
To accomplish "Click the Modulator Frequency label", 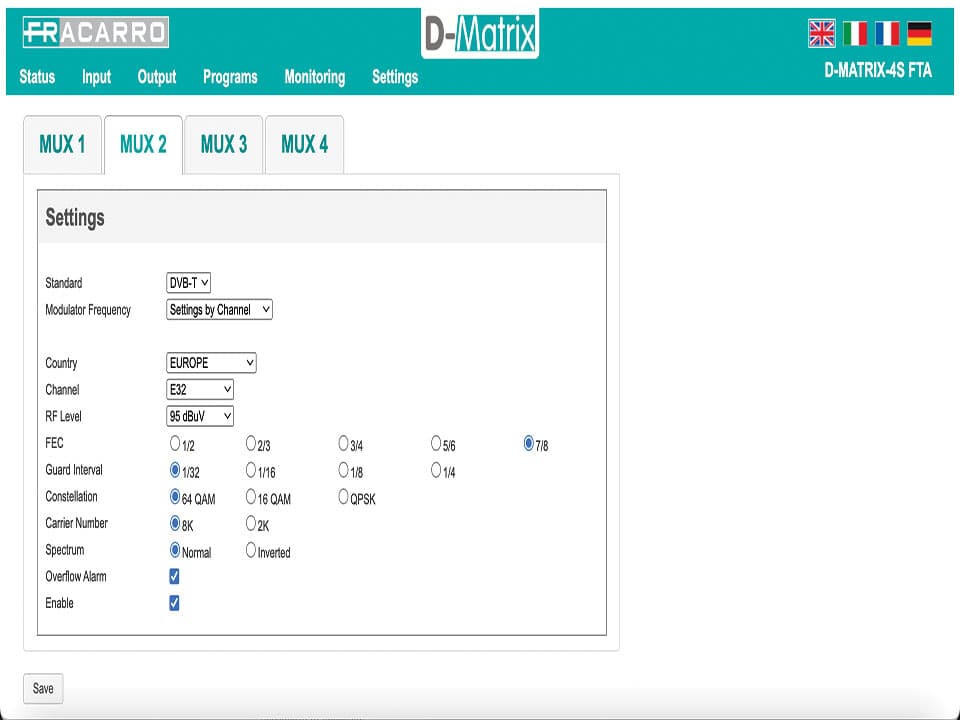I will coord(88,310).
